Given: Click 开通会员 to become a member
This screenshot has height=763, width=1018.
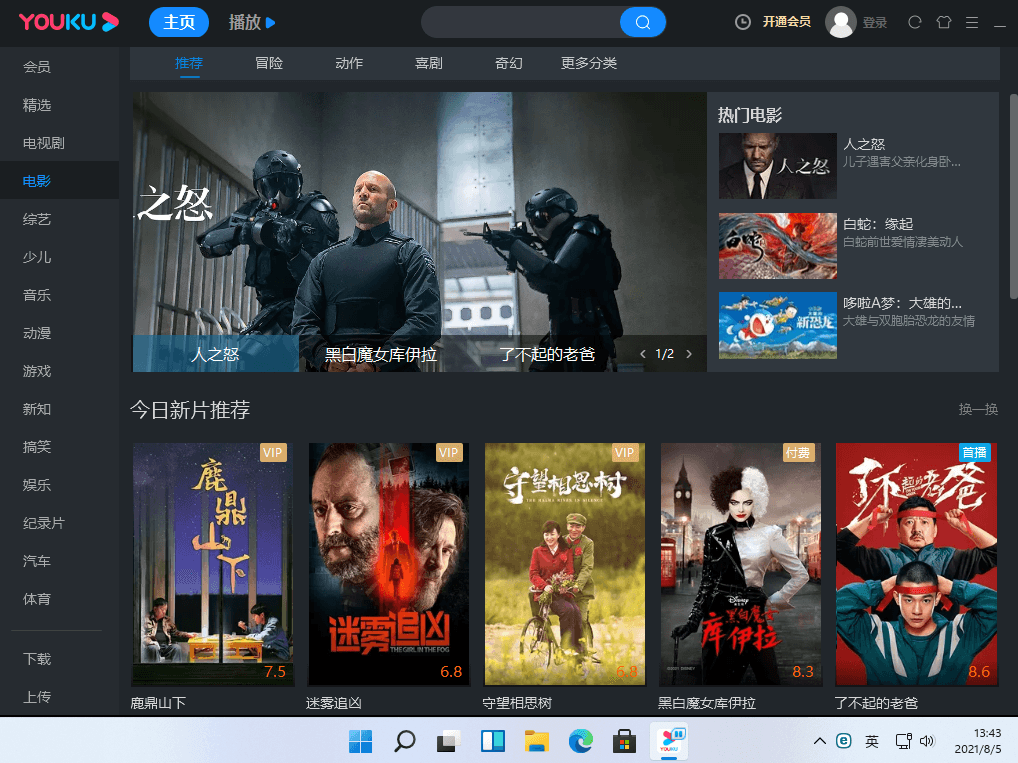Looking at the screenshot, I should [786, 22].
